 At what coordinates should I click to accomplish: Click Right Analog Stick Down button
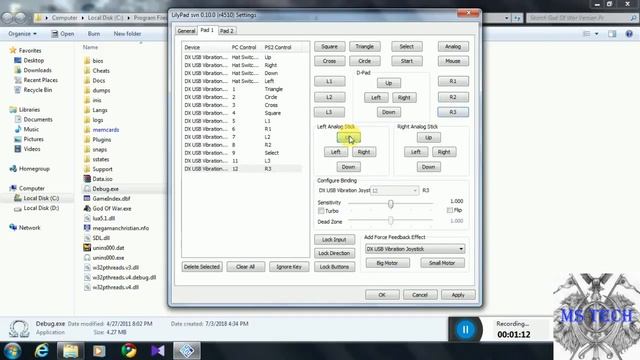tap(429, 167)
